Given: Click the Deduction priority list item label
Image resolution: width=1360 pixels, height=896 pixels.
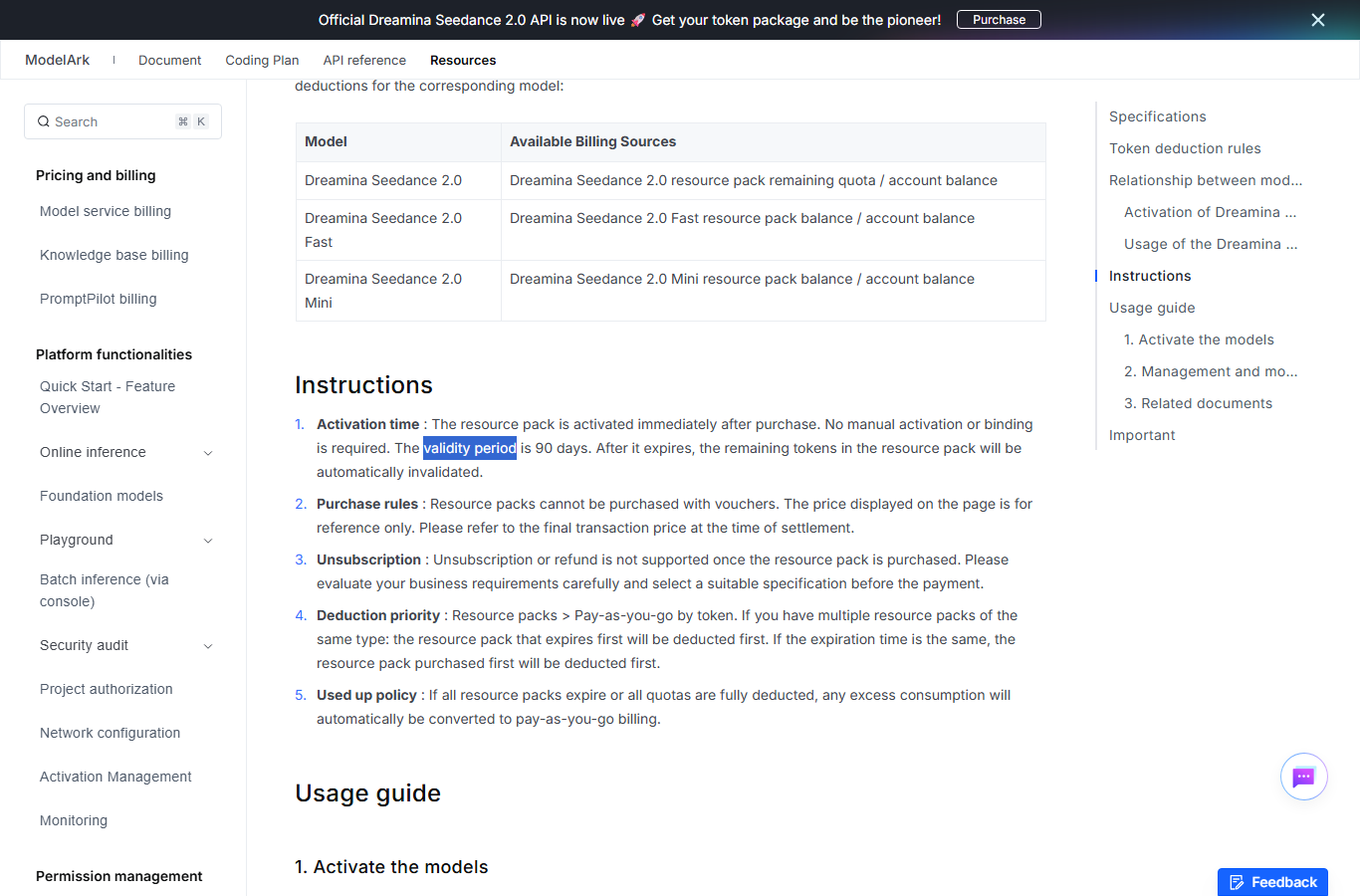Looking at the screenshot, I should point(378,615).
